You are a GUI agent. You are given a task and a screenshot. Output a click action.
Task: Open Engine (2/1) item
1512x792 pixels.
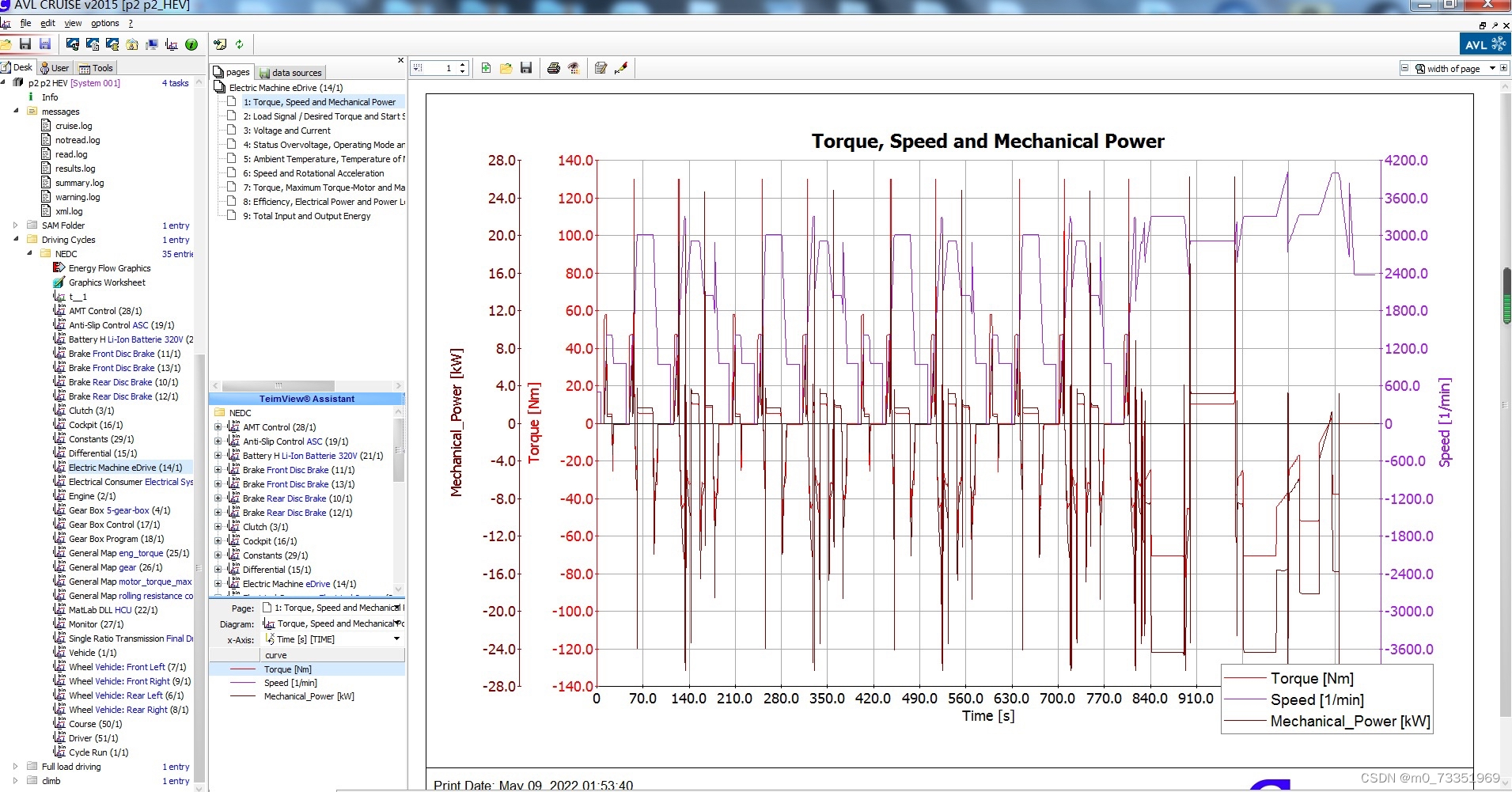click(92, 496)
